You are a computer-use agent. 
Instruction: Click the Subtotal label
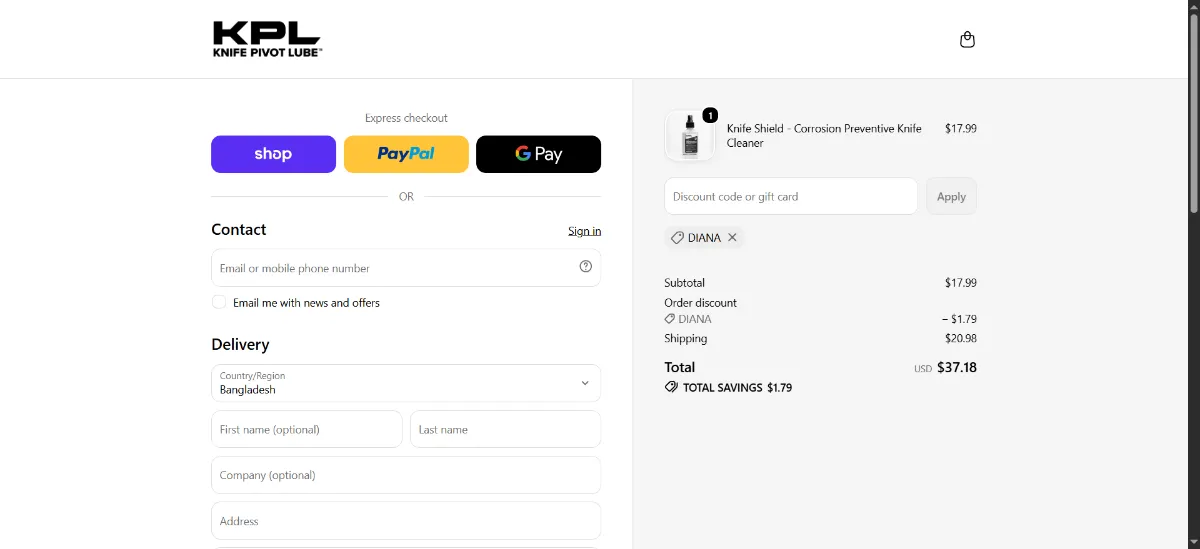684,283
